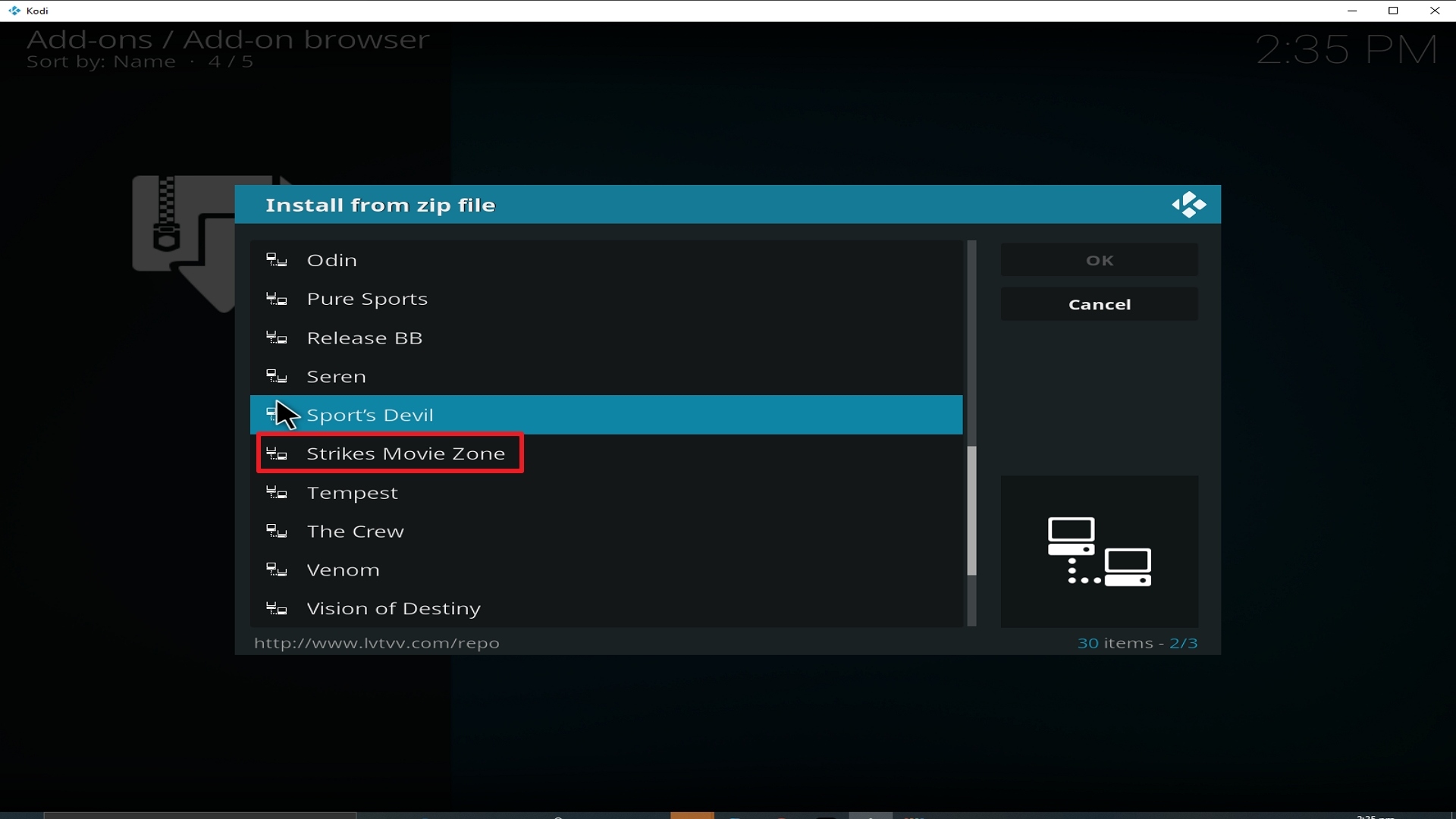1456x819 pixels.
Task: Maximize the Kodi window
Action: pos(1393,11)
